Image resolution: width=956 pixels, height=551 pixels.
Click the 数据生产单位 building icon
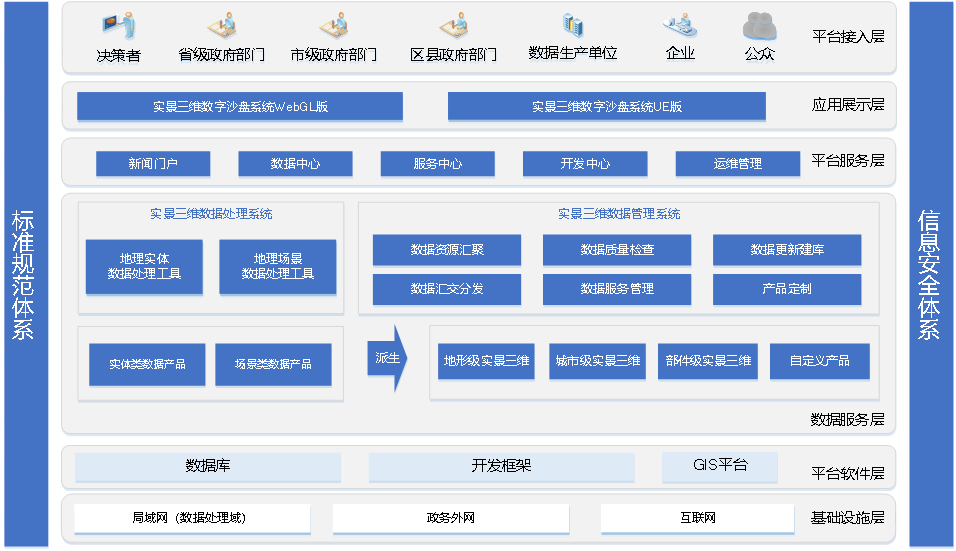(573, 25)
